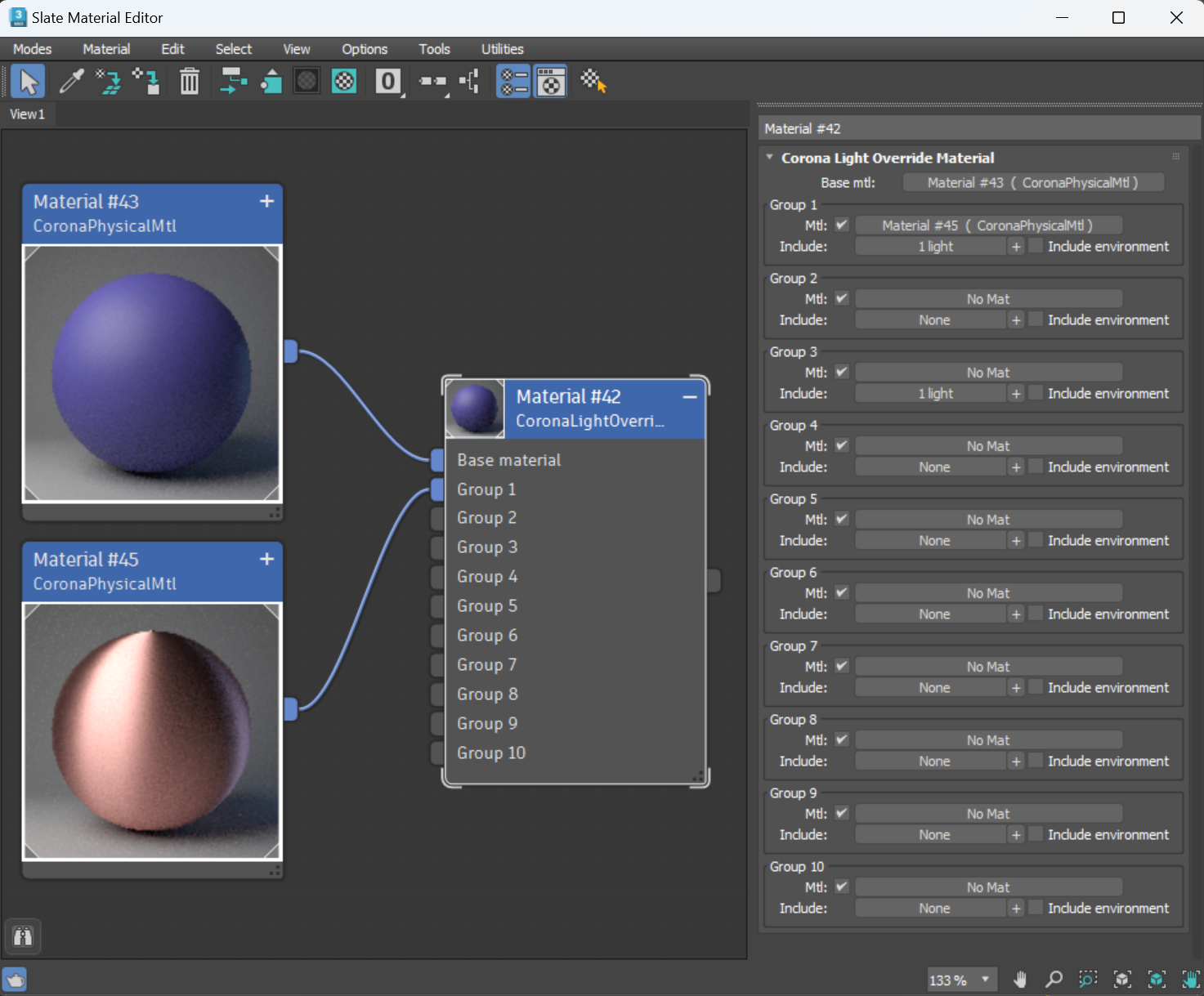Select the View1 tab

pos(27,114)
